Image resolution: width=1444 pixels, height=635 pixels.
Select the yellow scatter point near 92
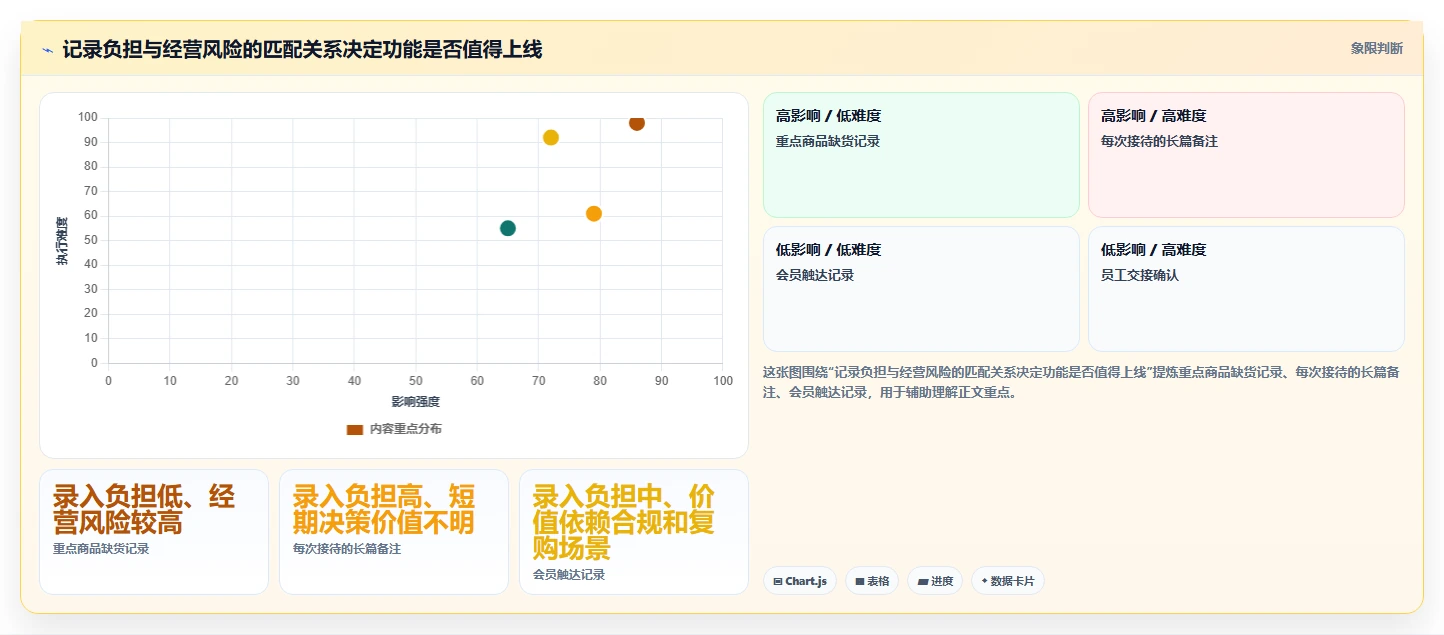click(551, 138)
